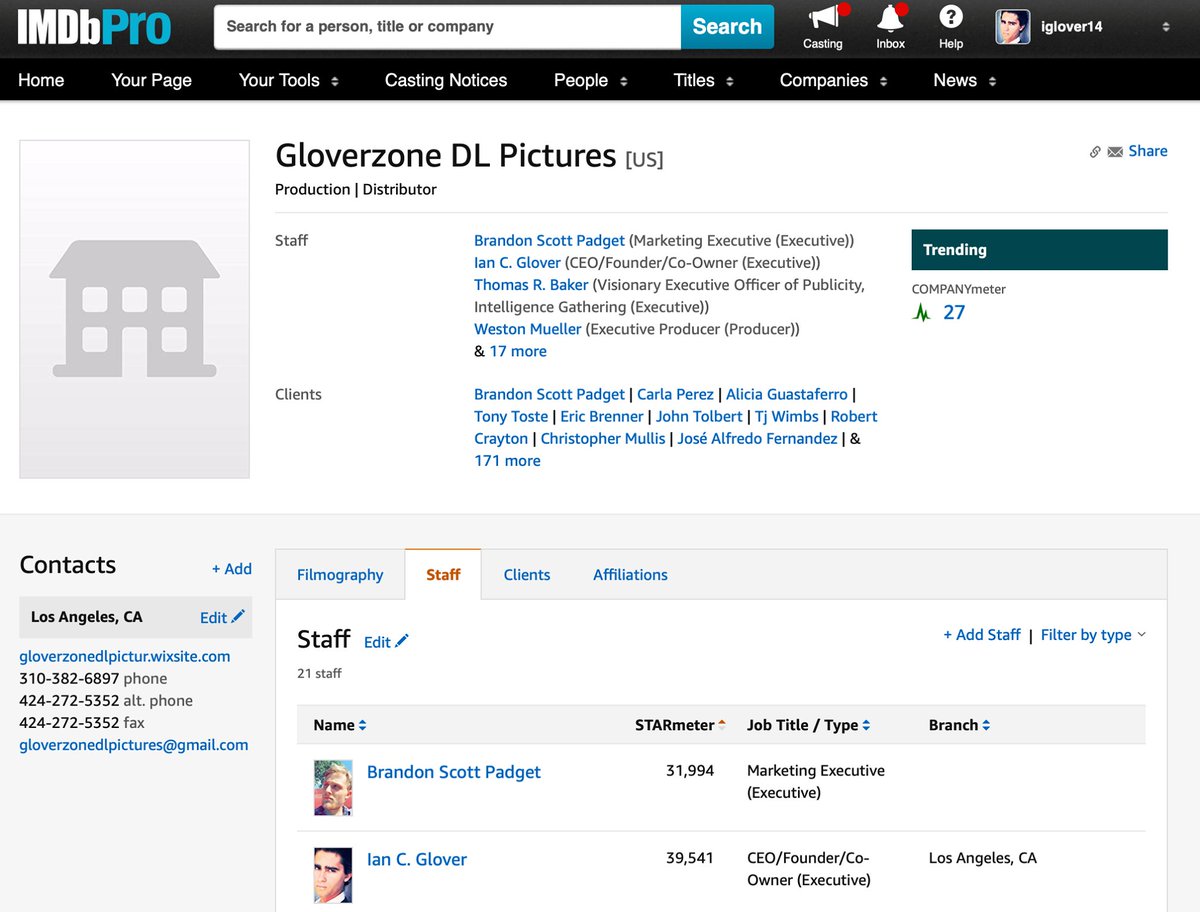
Task: Open Tony Toste client link
Action: [511, 417]
